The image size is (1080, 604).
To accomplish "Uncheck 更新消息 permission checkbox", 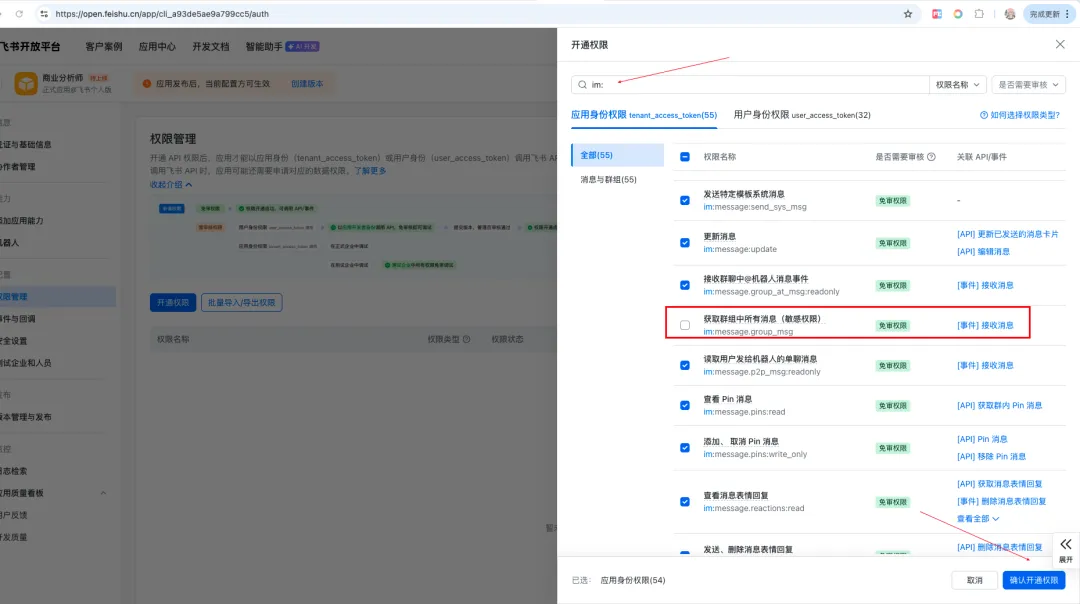I will pos(685,242).
